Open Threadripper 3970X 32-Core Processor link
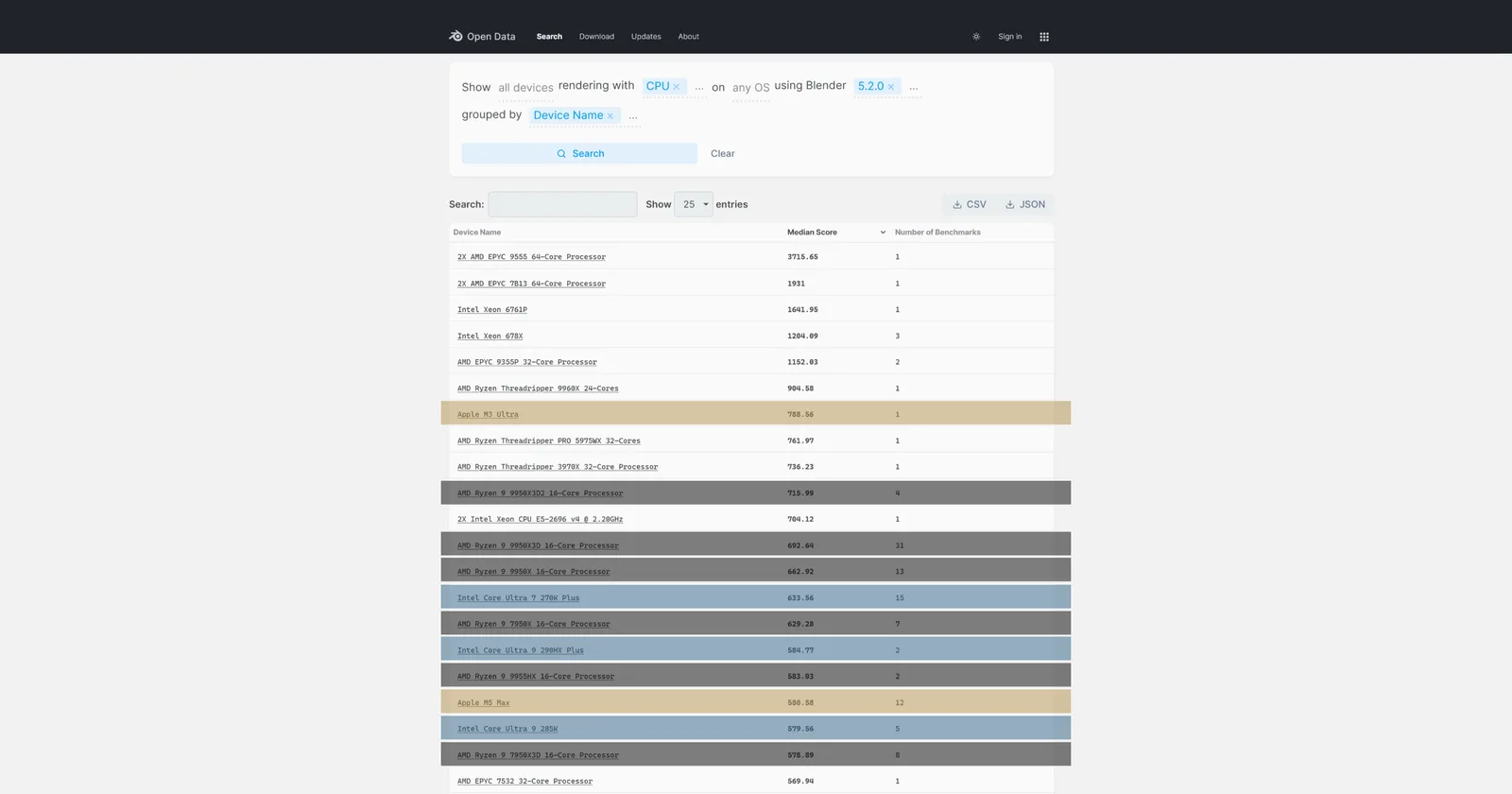Viewport: 1512px width, 794px height. point(558,467)
